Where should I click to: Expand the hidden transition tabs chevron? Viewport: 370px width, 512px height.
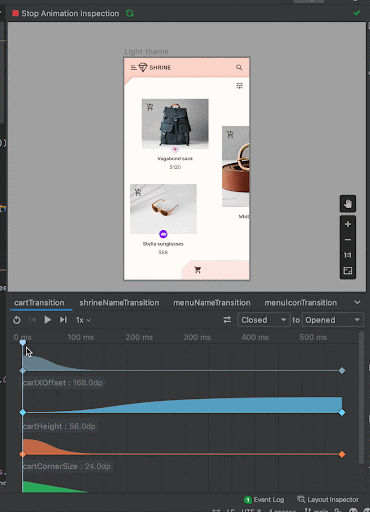pos(357,302)
